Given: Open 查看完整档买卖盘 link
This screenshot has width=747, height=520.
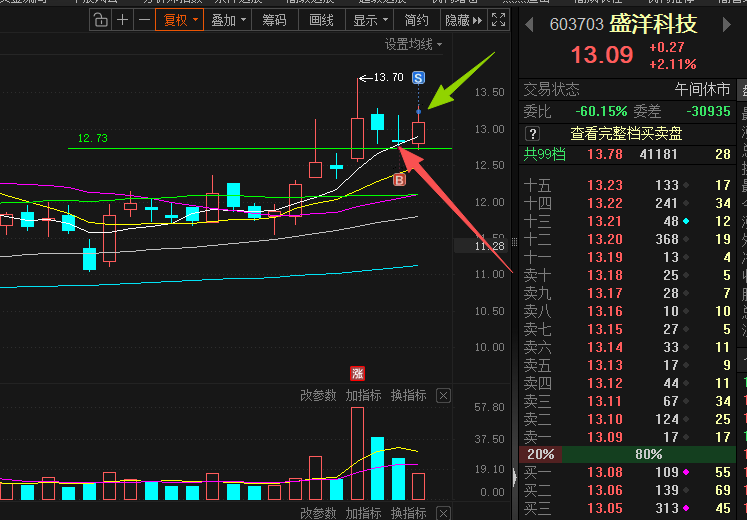Looking at the screenshot, I should point(626,134).
